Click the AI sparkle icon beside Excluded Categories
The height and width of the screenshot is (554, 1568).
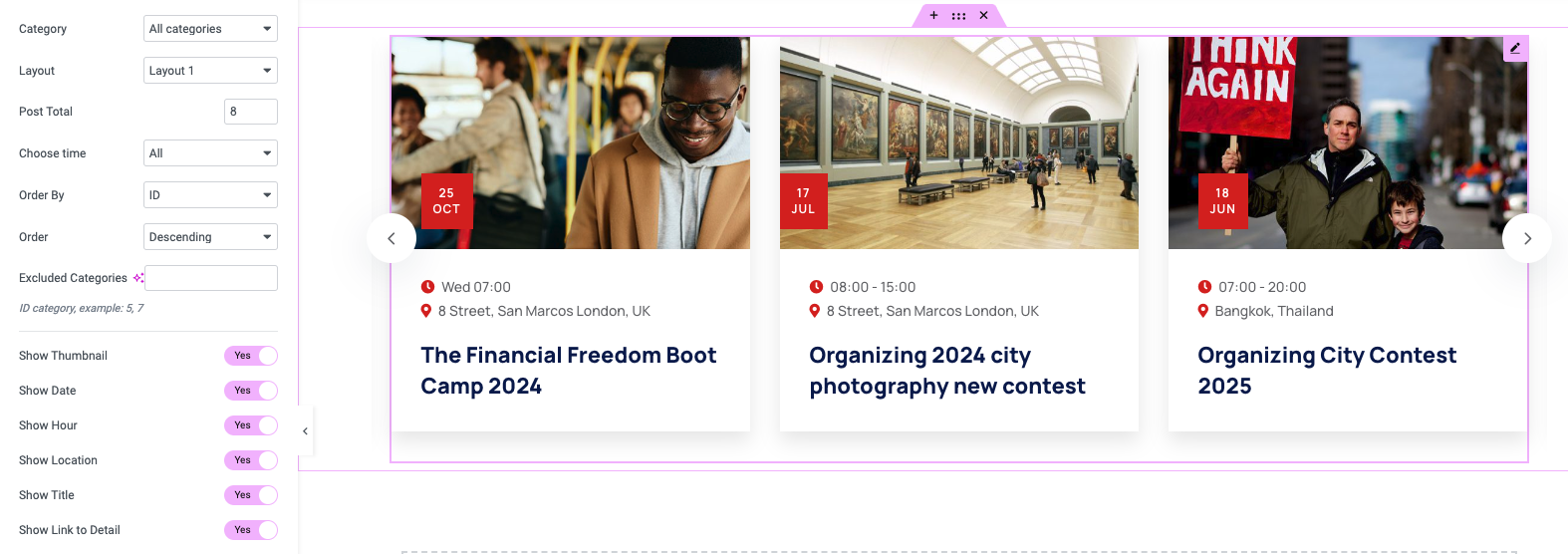click(138, 278)
